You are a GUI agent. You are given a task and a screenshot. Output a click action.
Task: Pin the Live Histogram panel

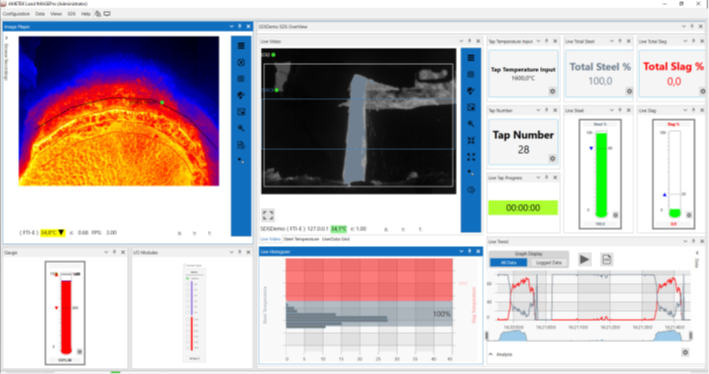pyautogui.click(x=469, y=251)
